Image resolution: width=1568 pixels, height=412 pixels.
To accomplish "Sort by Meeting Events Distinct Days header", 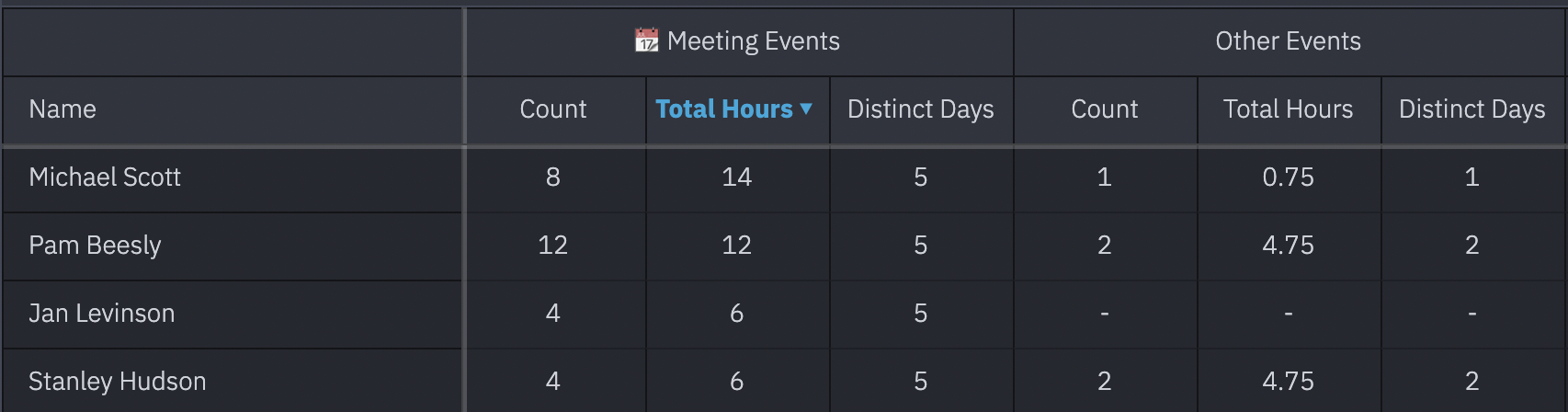I will click(x=921, y=109).
